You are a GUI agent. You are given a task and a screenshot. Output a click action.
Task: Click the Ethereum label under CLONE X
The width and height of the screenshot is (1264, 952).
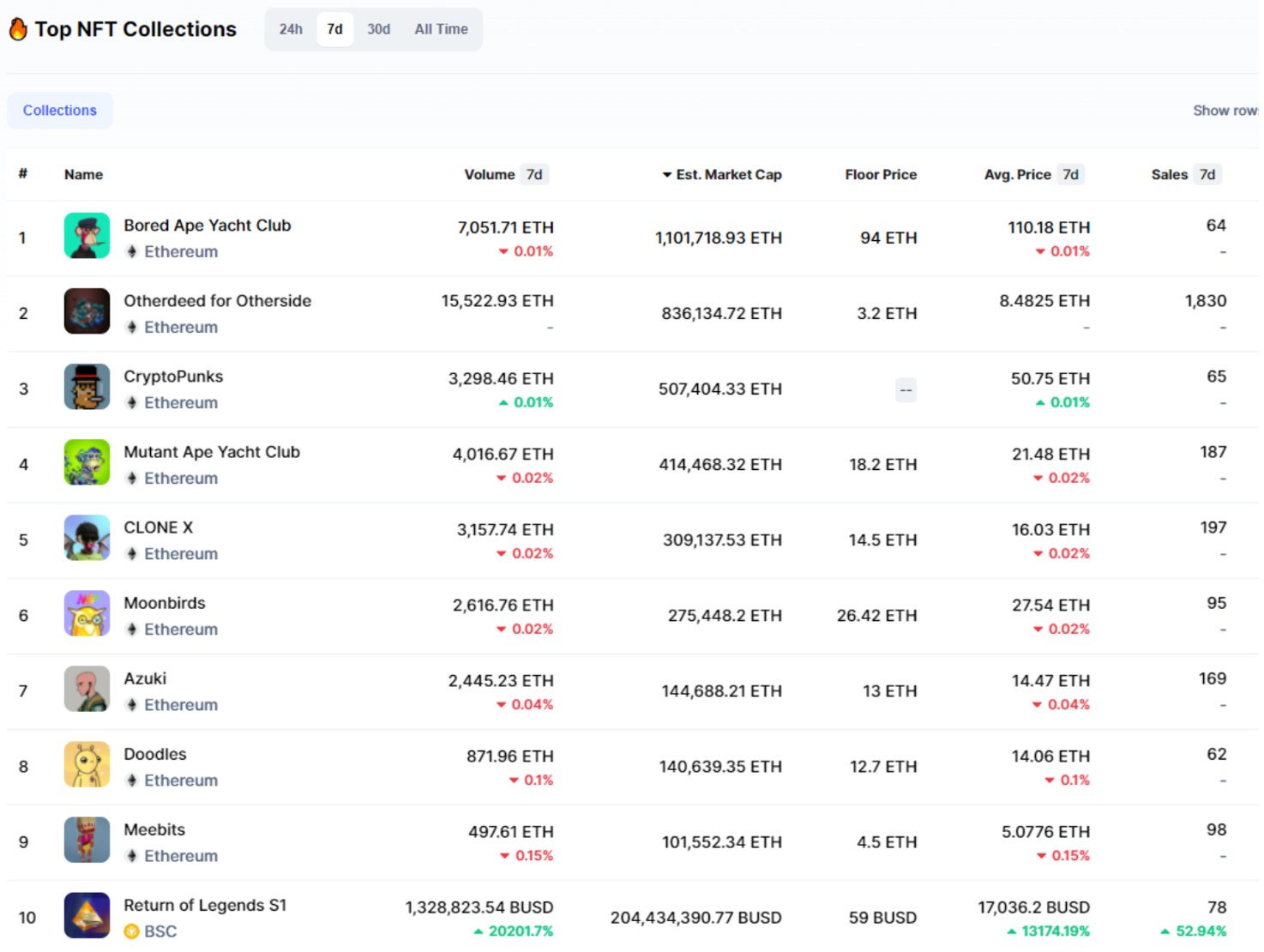point(181,553)
